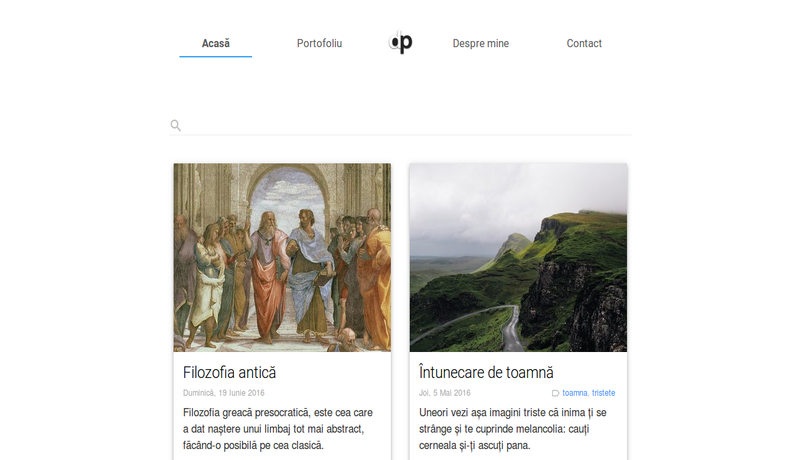Open the Despre mine page
The image size is (800, 460).
pos(481,43)
